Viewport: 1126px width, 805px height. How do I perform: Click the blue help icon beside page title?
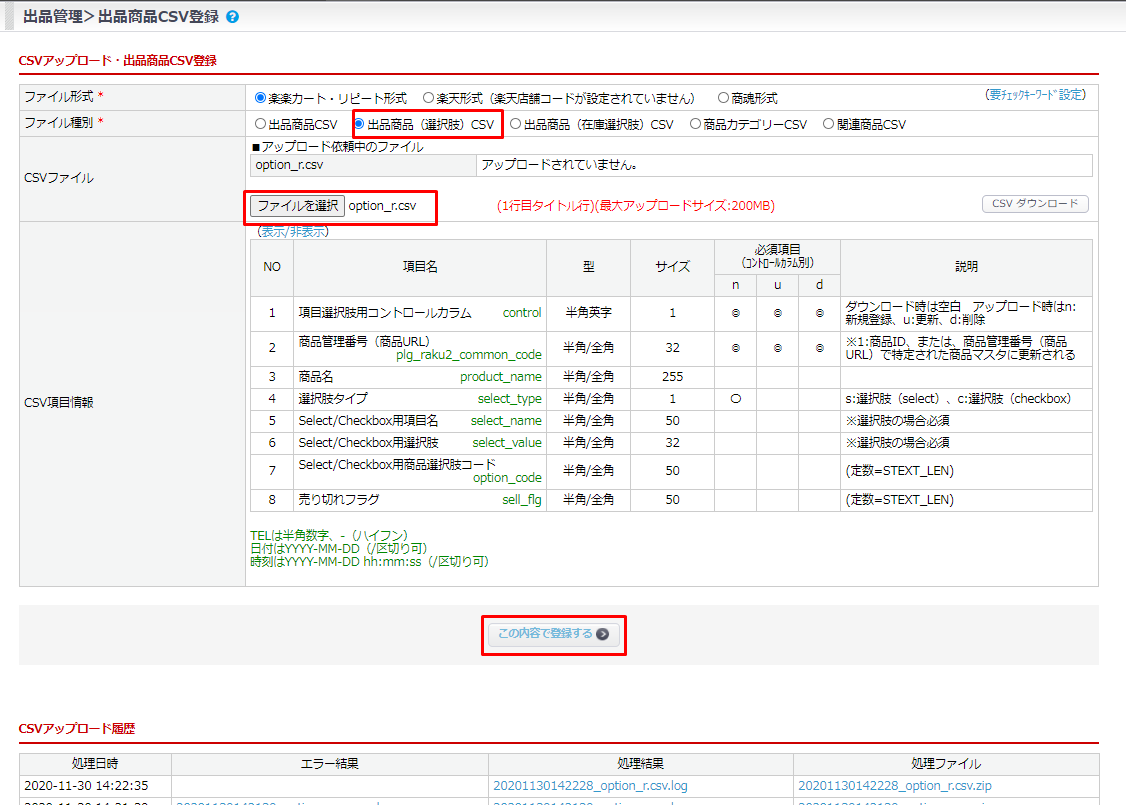pyautogui.click(x=233, y=17)
